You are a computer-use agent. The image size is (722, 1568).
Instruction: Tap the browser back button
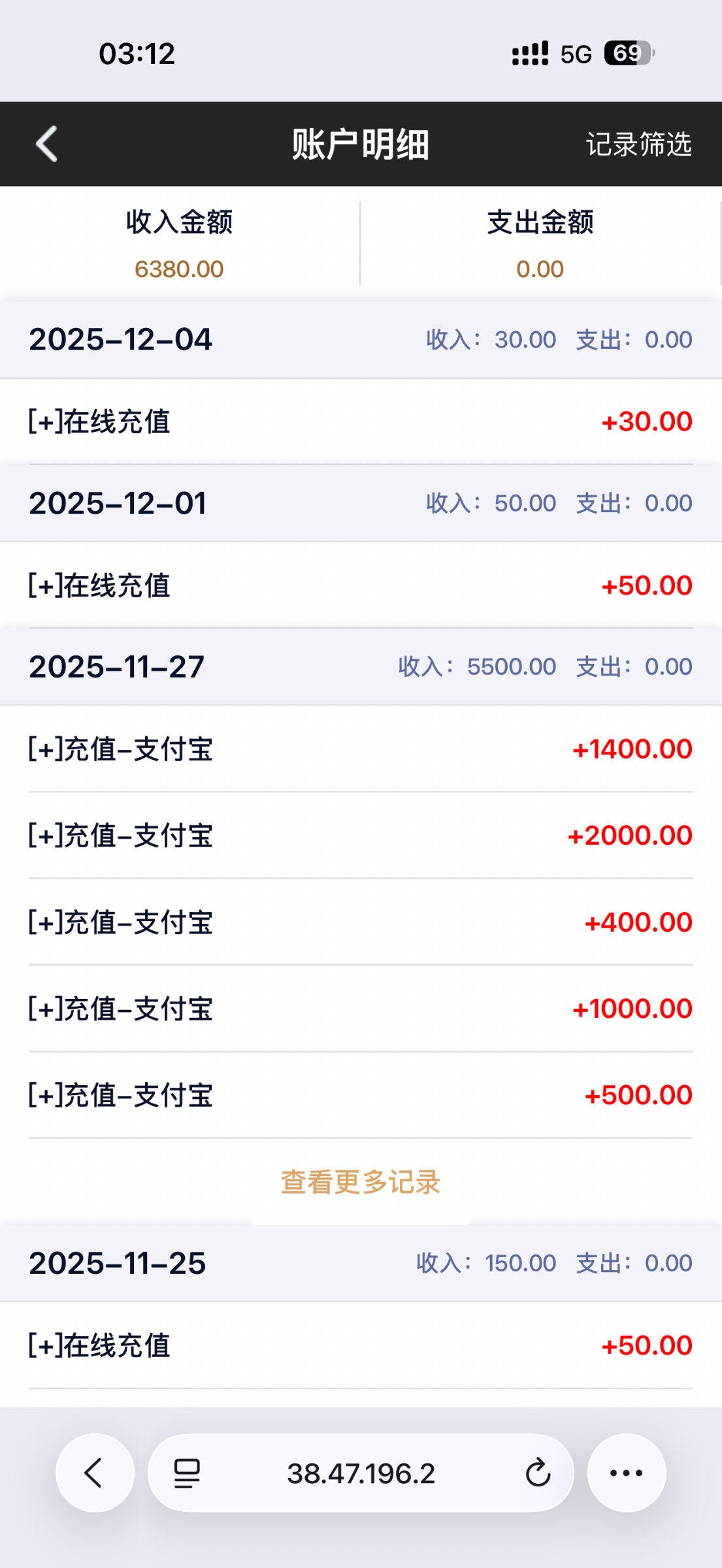[95, 1473]
